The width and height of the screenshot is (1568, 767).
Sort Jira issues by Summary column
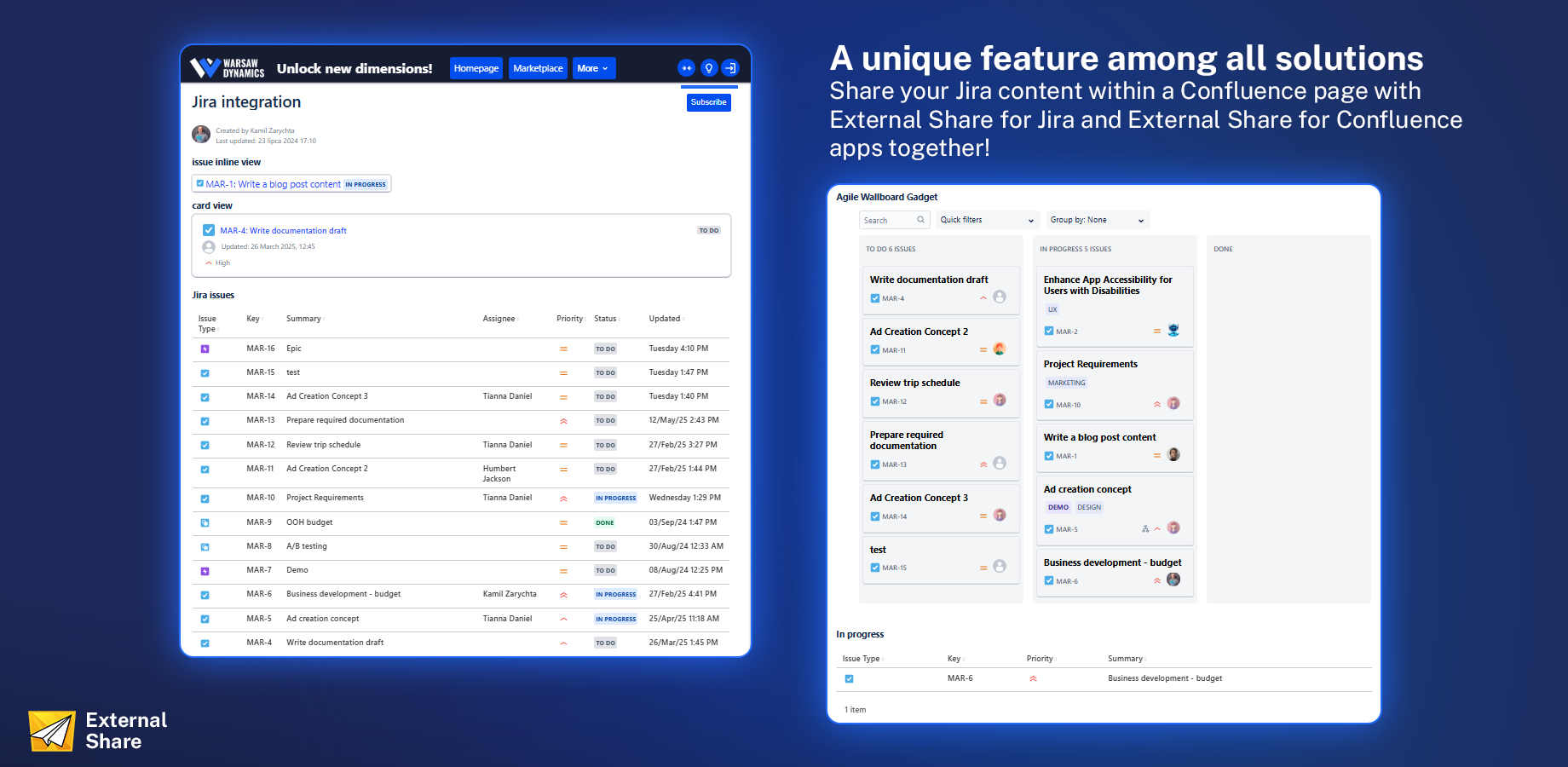pos(305,319)
